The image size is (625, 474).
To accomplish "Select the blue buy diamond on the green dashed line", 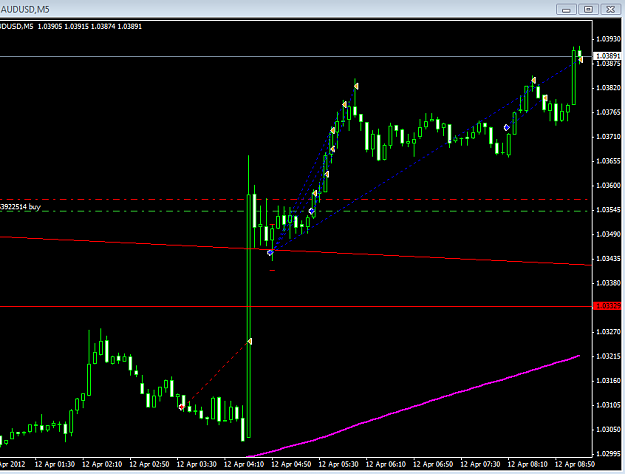I will [x=311, y=211].
